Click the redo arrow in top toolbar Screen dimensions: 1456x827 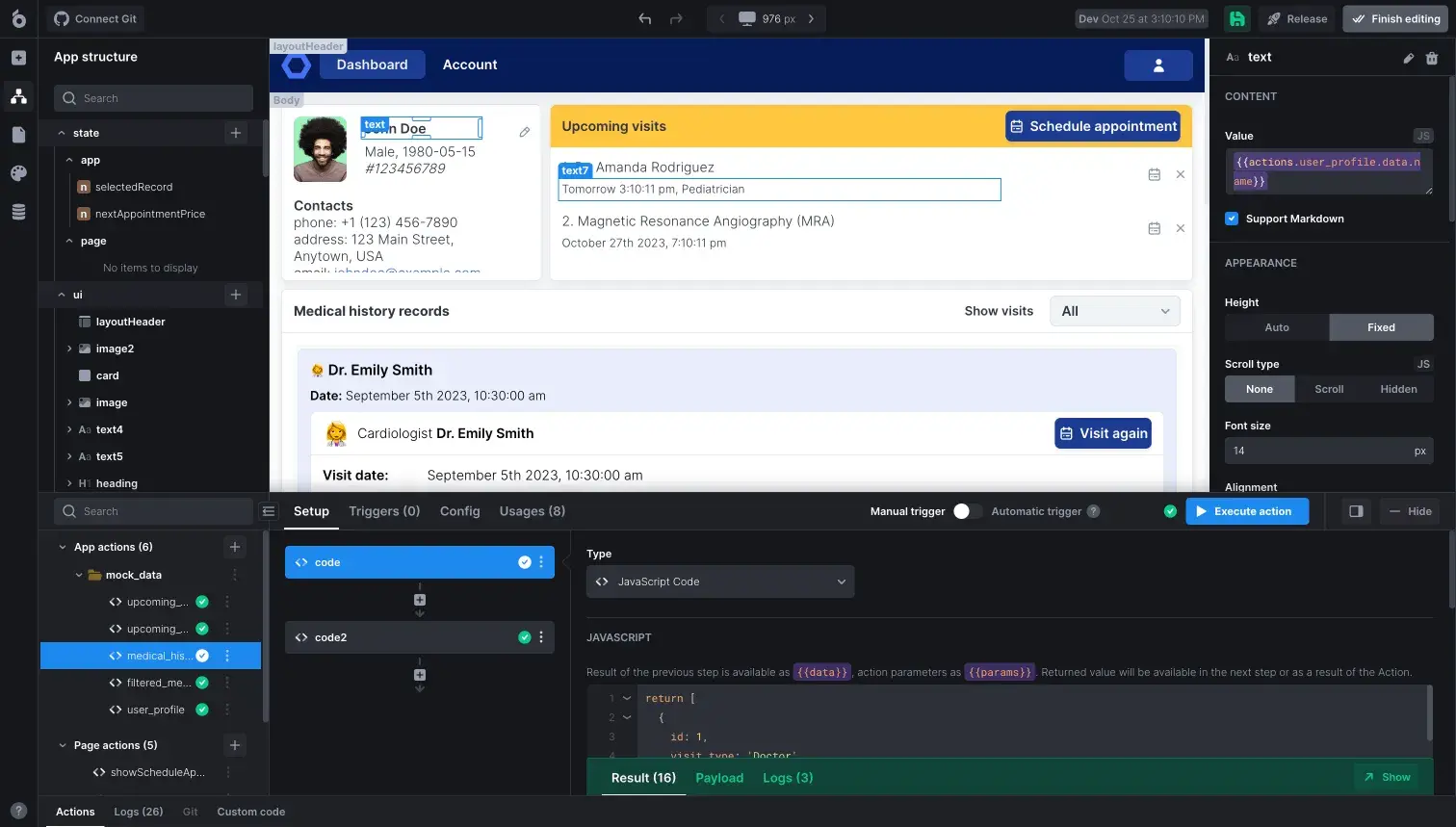click(676, 18)
